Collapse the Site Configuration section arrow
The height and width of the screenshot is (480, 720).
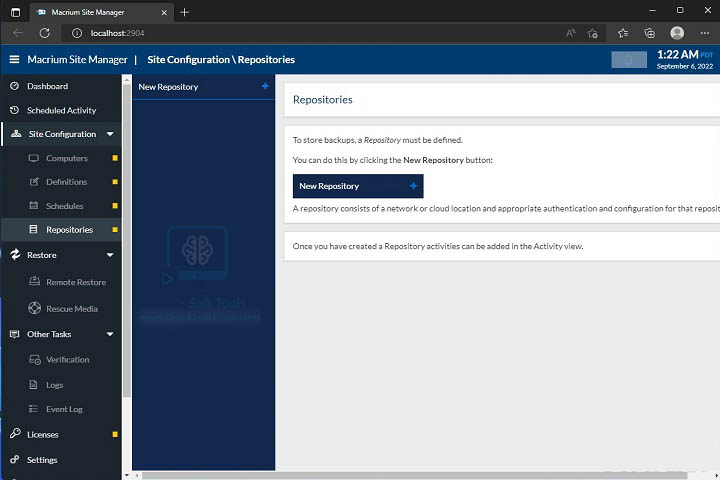pos(110,134)
